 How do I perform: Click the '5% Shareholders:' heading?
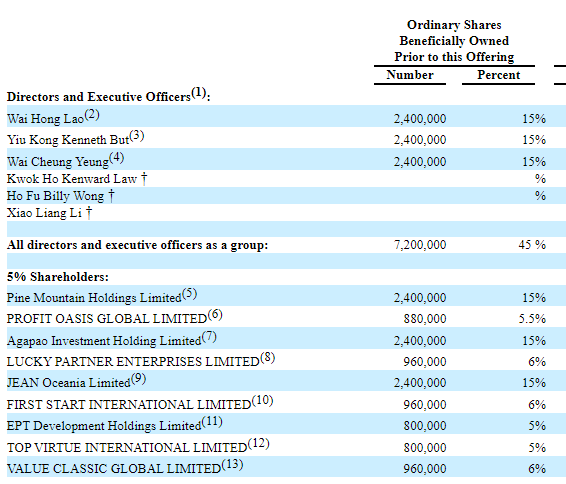(58, 277)
